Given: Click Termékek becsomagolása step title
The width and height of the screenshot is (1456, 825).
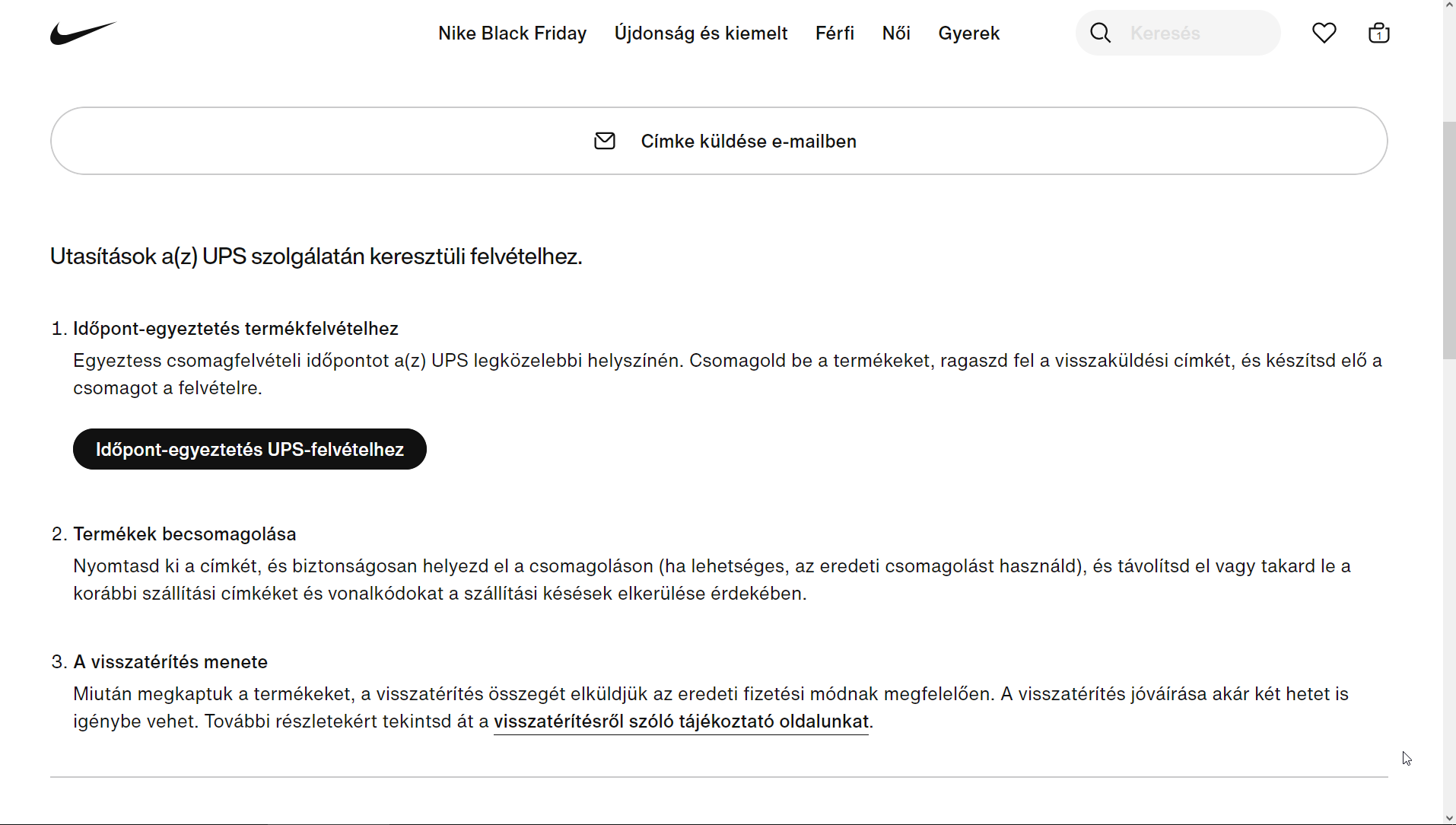Looking at the screenshot, I should click(x=185, y=534).
